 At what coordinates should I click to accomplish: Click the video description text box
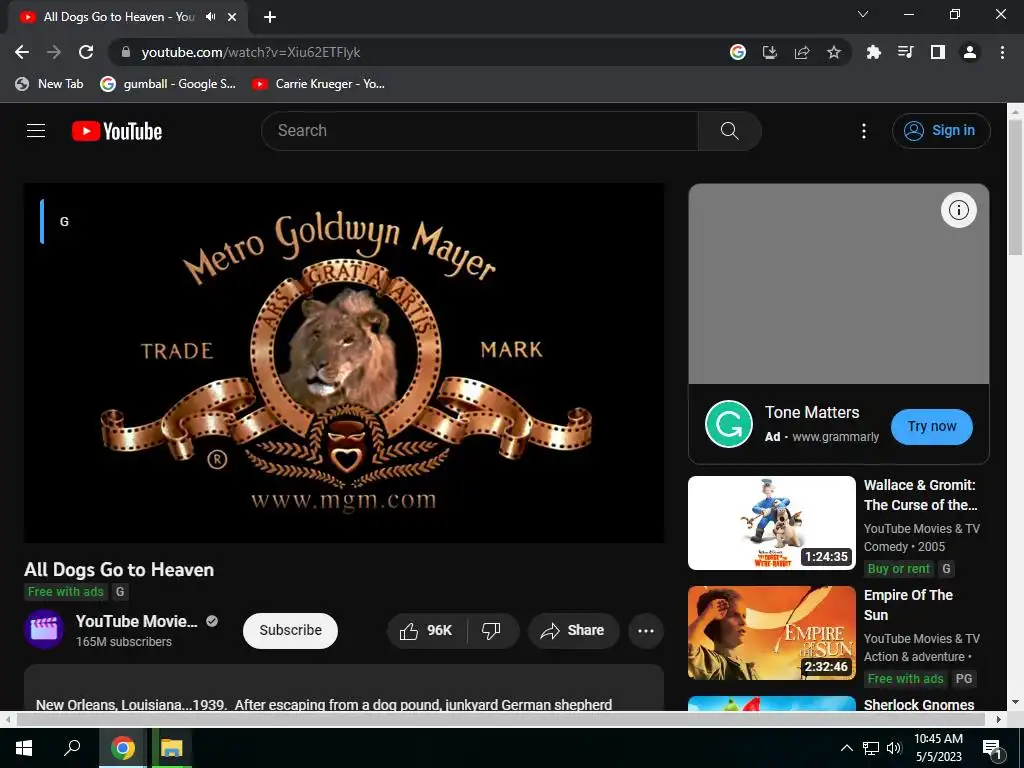click(x=344, y=688)
